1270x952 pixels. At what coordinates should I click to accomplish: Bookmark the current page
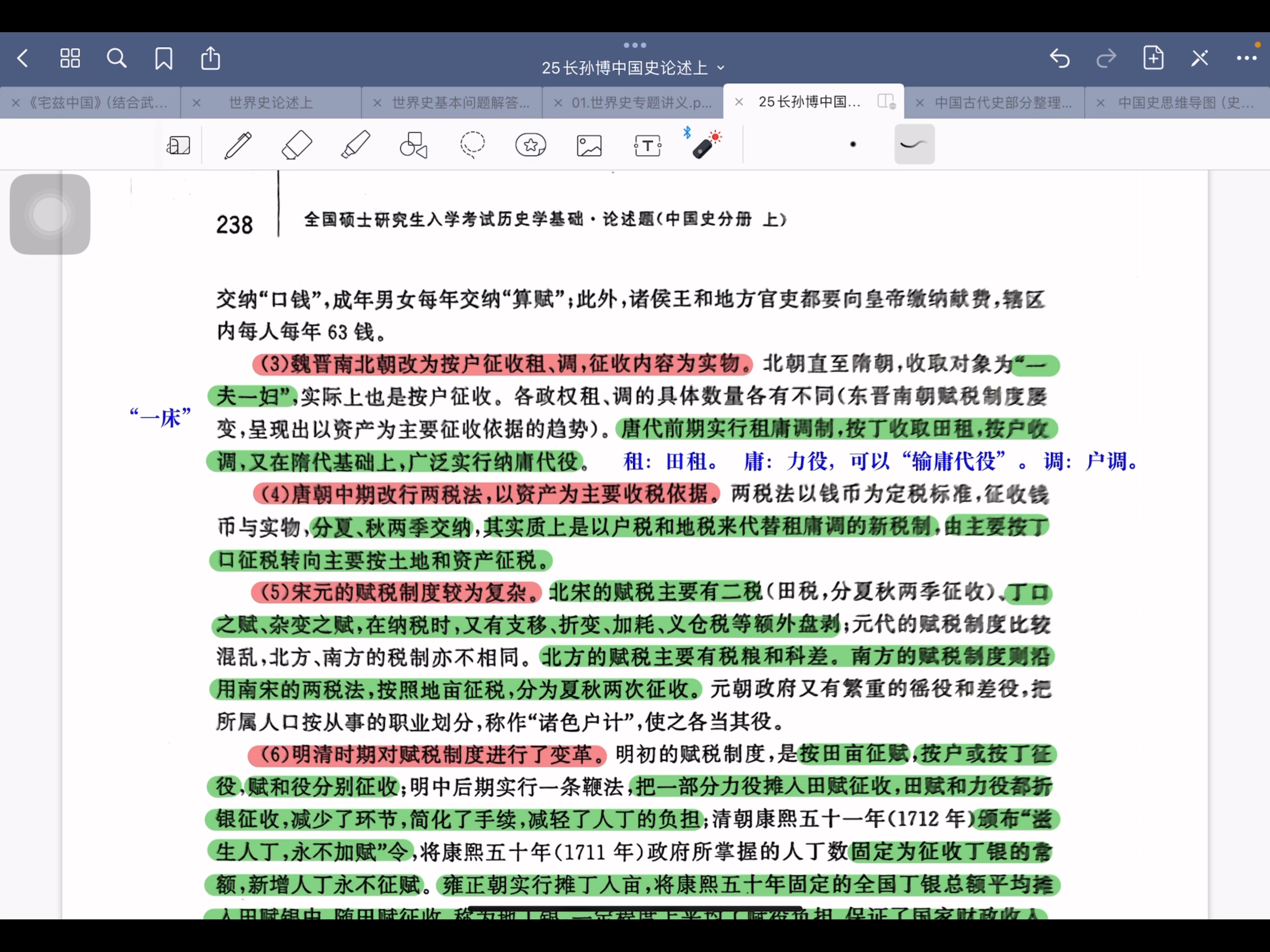pyautogui.click(x=164, y=58)
